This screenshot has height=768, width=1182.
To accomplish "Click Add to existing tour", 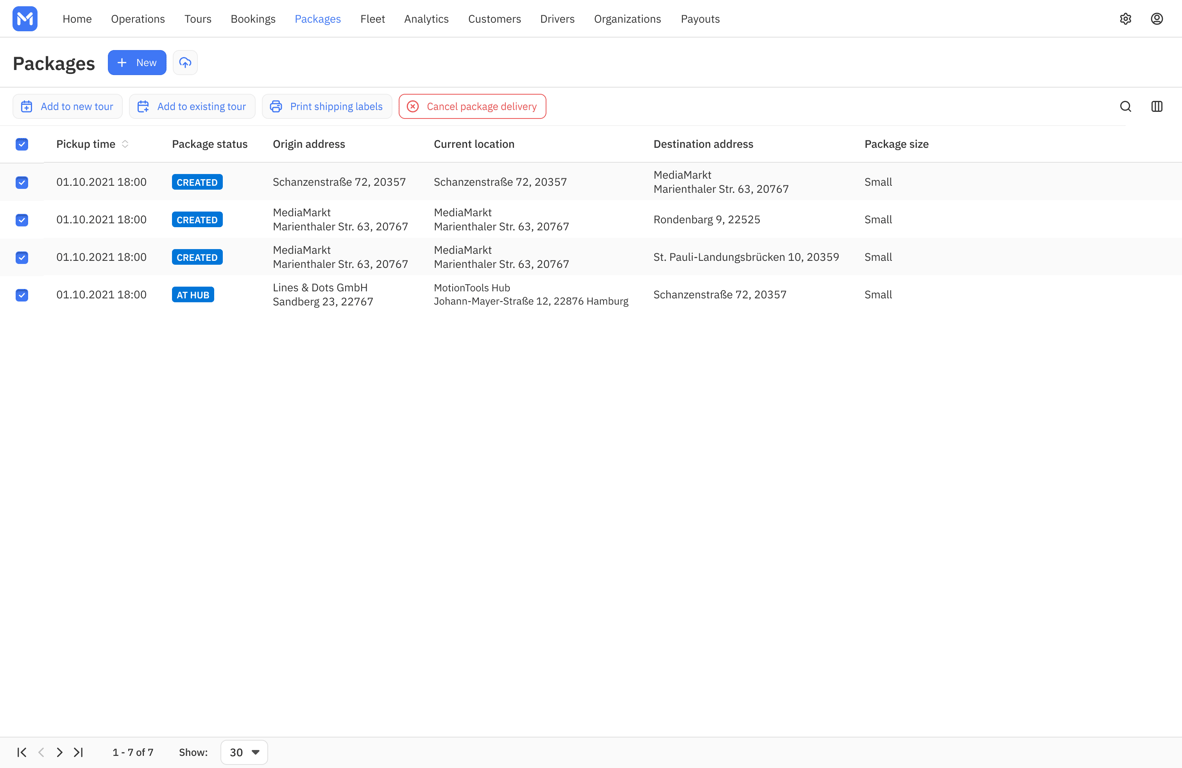I will click(x=192, y=106).
